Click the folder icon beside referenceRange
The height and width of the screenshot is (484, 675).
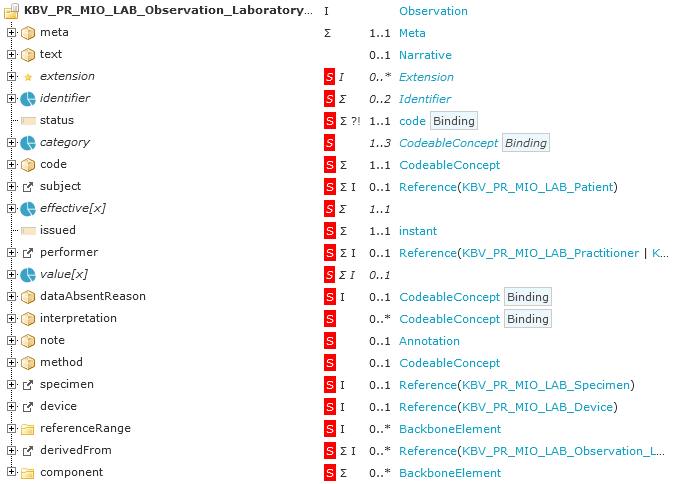[28, 429]
